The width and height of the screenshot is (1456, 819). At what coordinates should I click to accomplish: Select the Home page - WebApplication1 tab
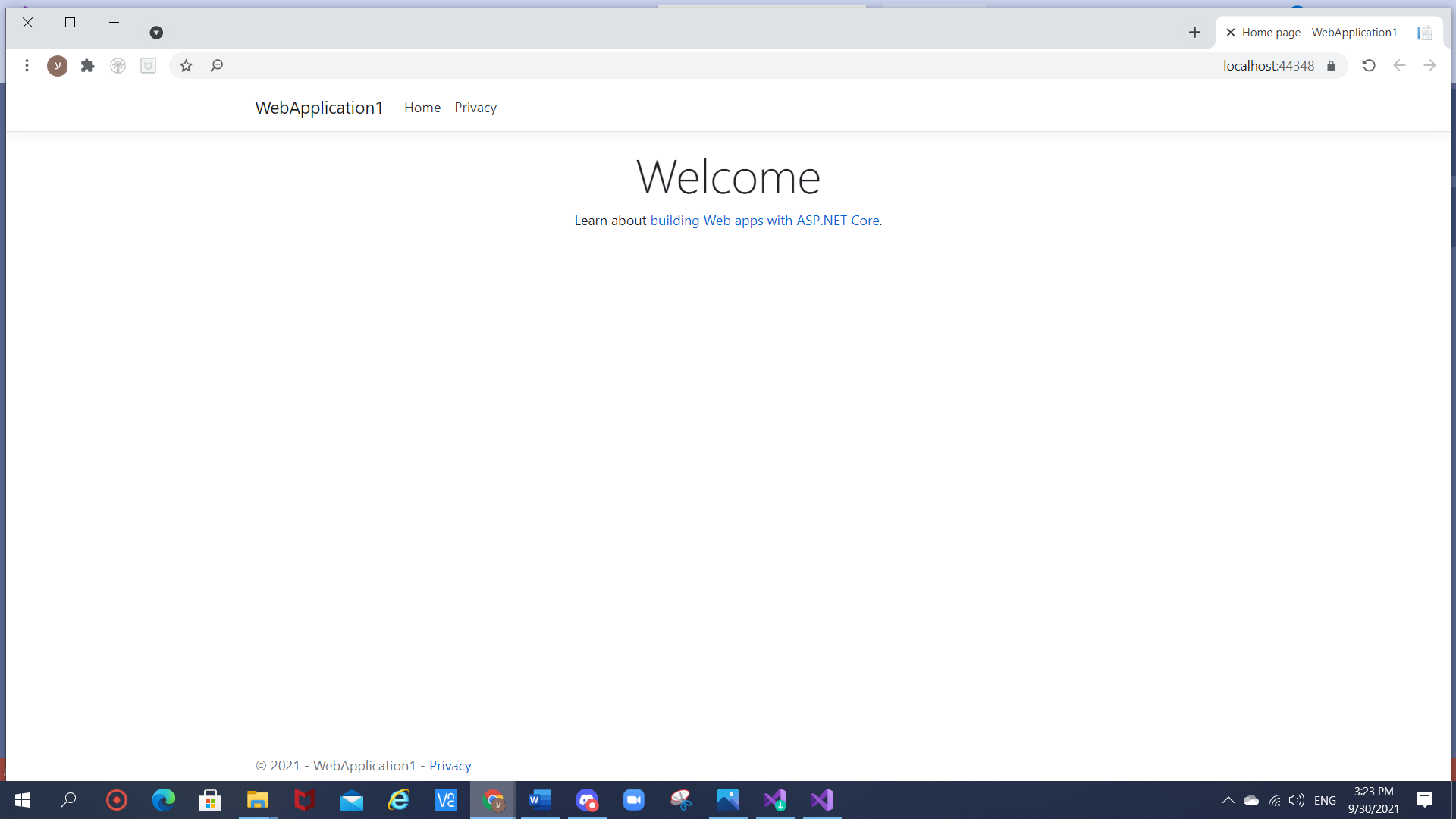pyautogui.click(x=1329, y=33)
